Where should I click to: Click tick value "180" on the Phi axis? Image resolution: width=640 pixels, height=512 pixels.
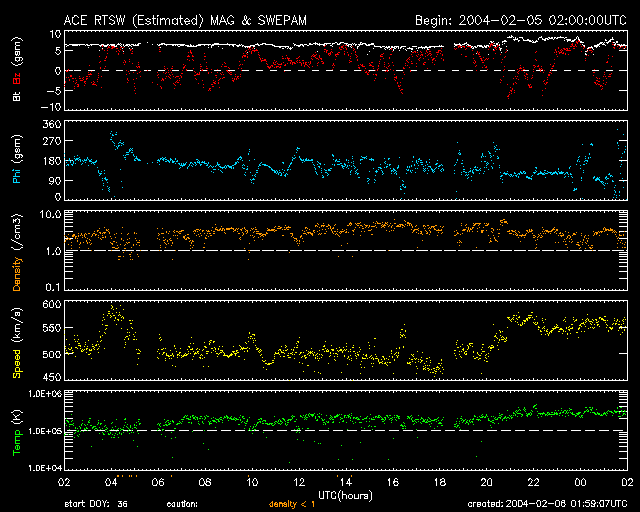click(x=51, y=161)
